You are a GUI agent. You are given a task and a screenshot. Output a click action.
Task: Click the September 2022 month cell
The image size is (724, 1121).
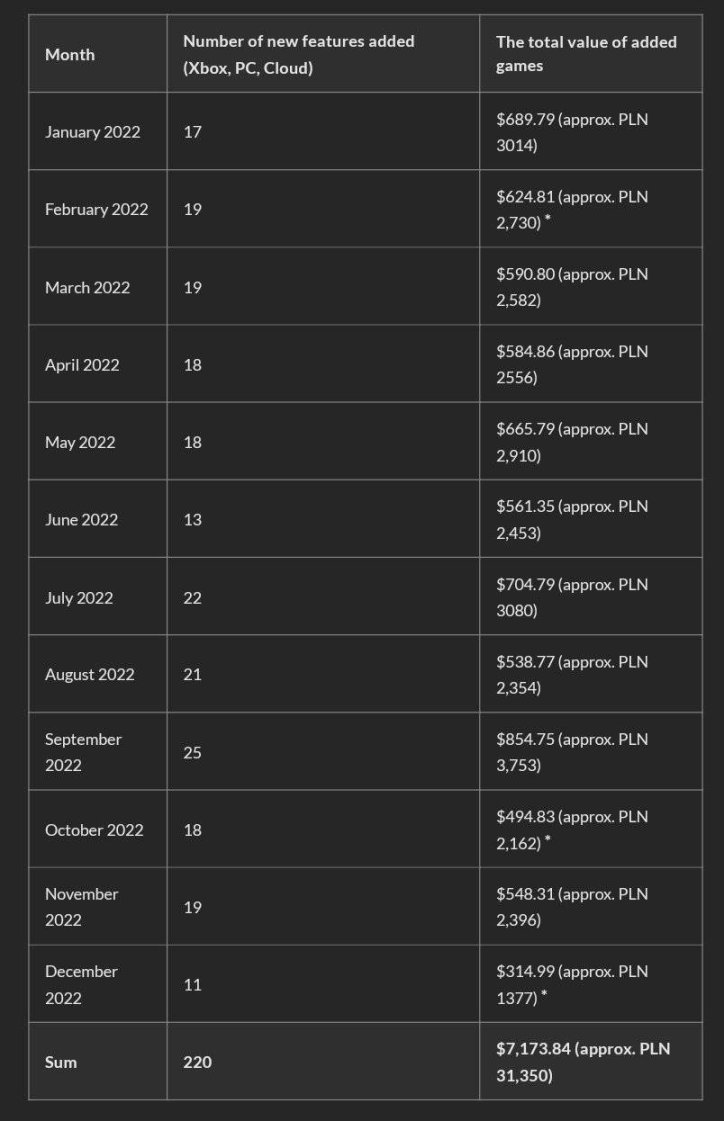tap(83, 752)
